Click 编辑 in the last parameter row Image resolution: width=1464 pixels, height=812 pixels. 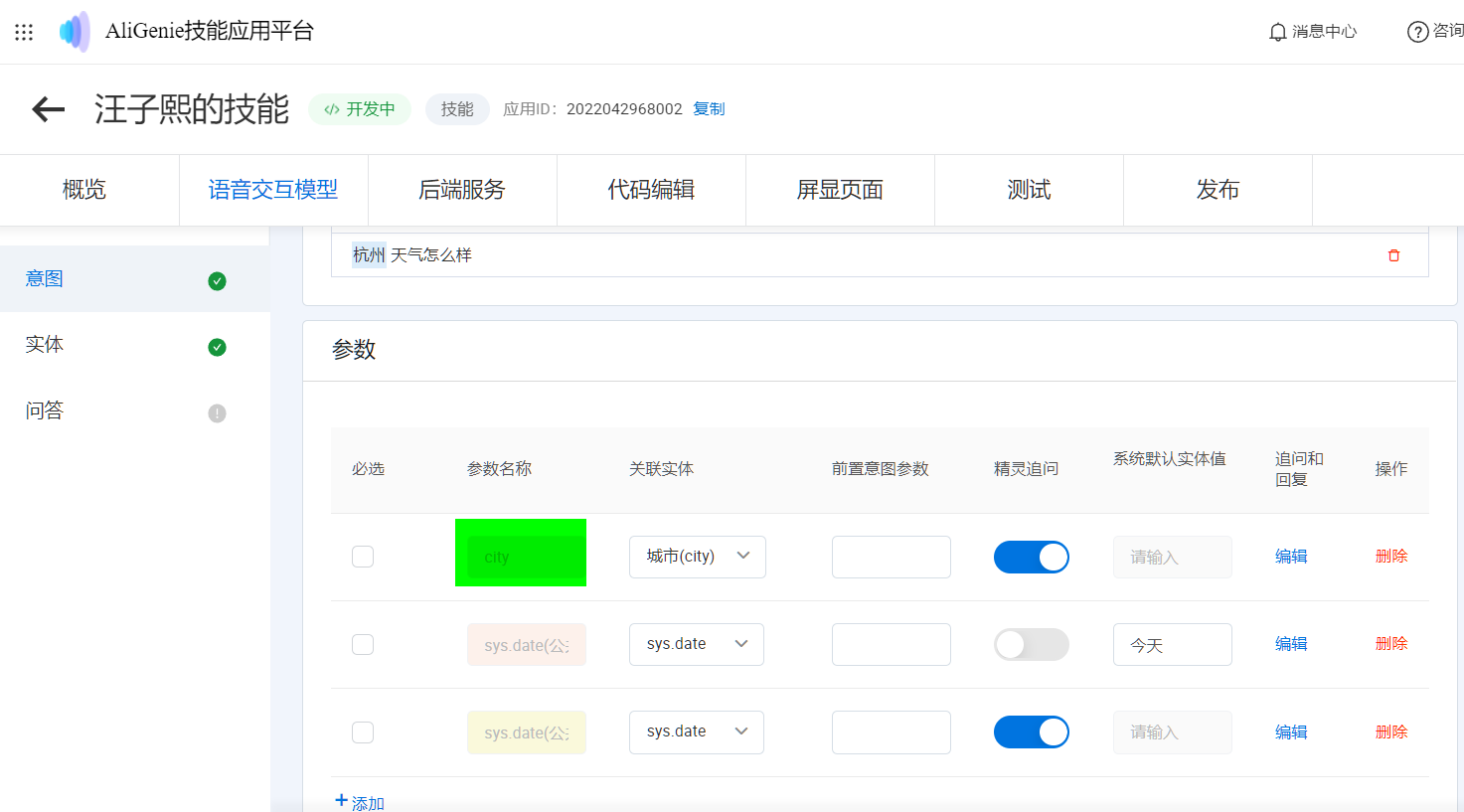tap(1291, 732)
